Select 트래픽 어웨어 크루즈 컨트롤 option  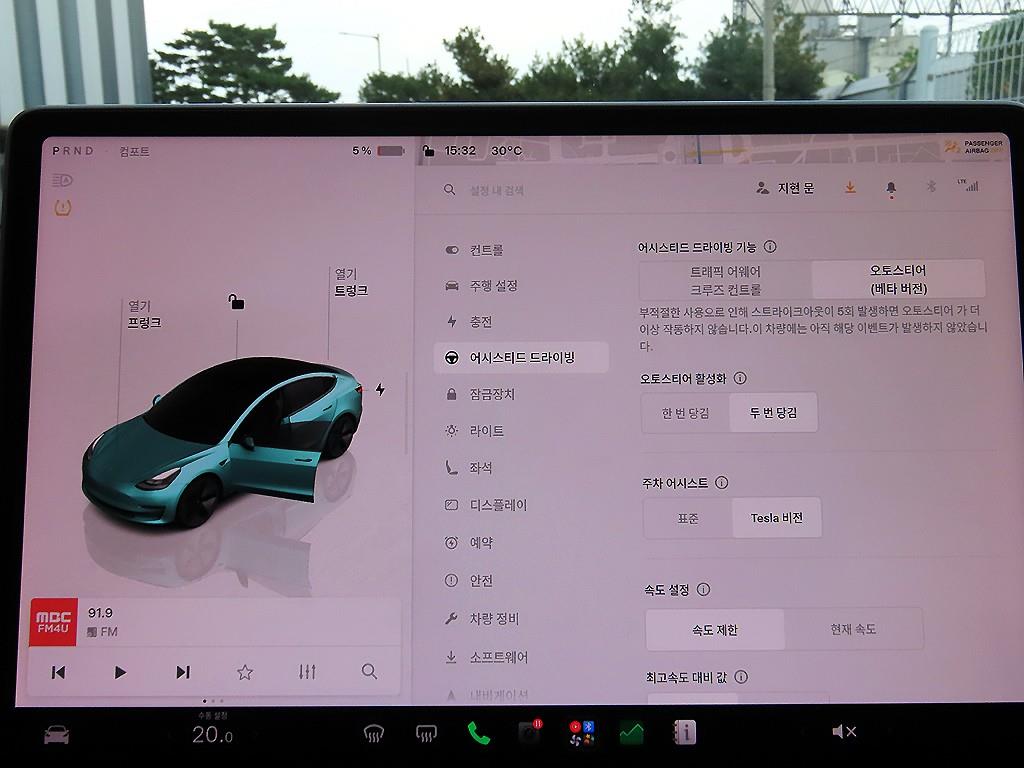coord(725,280)
